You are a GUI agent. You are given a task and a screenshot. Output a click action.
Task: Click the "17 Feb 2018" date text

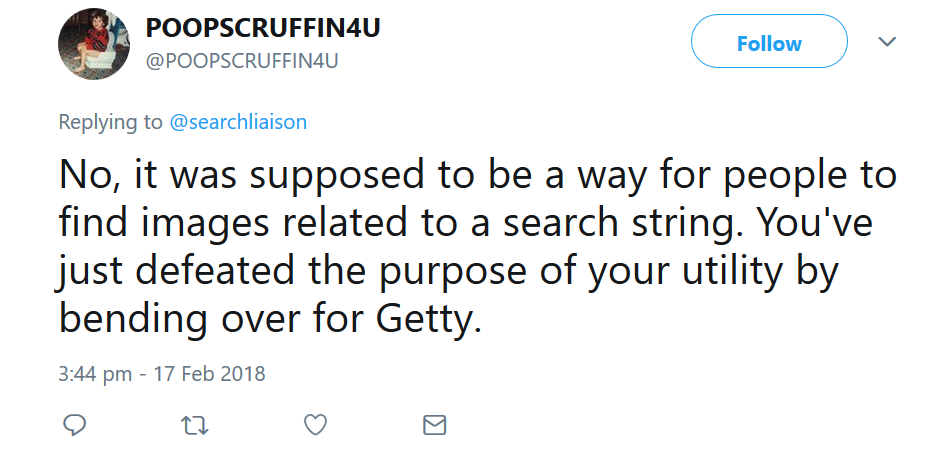point(216,374)
